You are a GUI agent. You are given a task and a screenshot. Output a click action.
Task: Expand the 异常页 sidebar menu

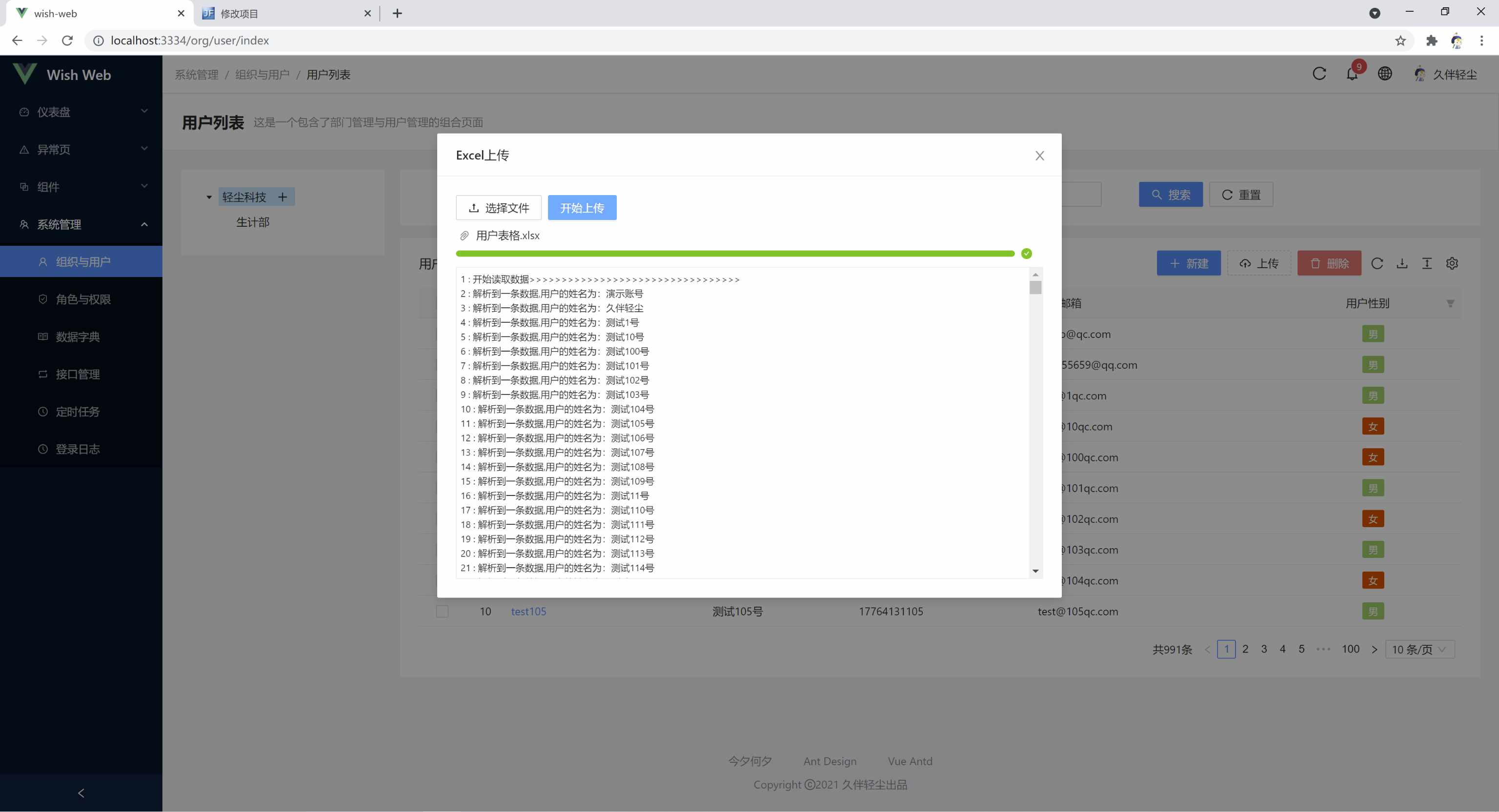coord(81,150)
